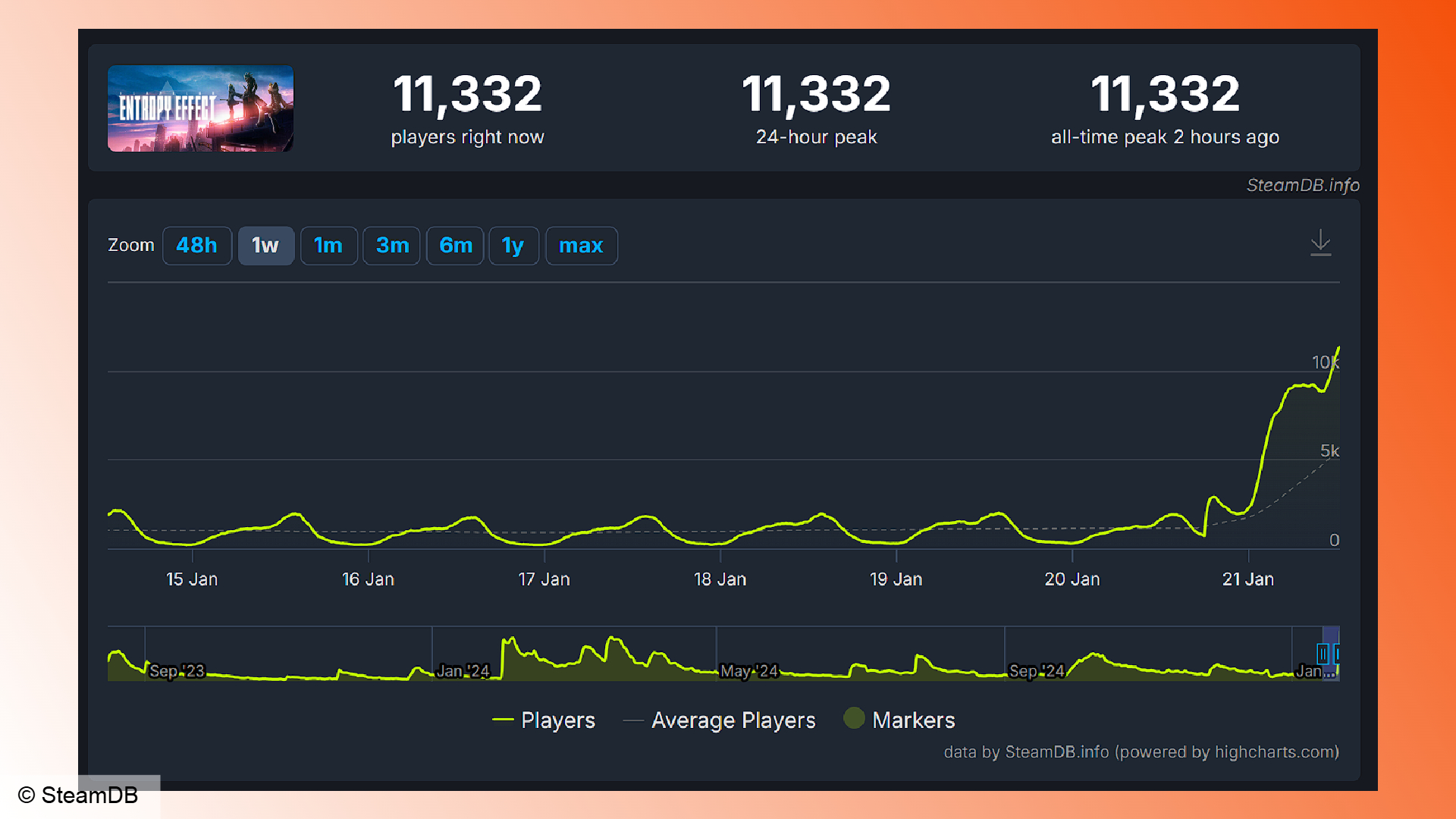Switch chart zoom to 3m
Image resolution: width=1456 pixels, height=819 pixels.
click(392, 246)
